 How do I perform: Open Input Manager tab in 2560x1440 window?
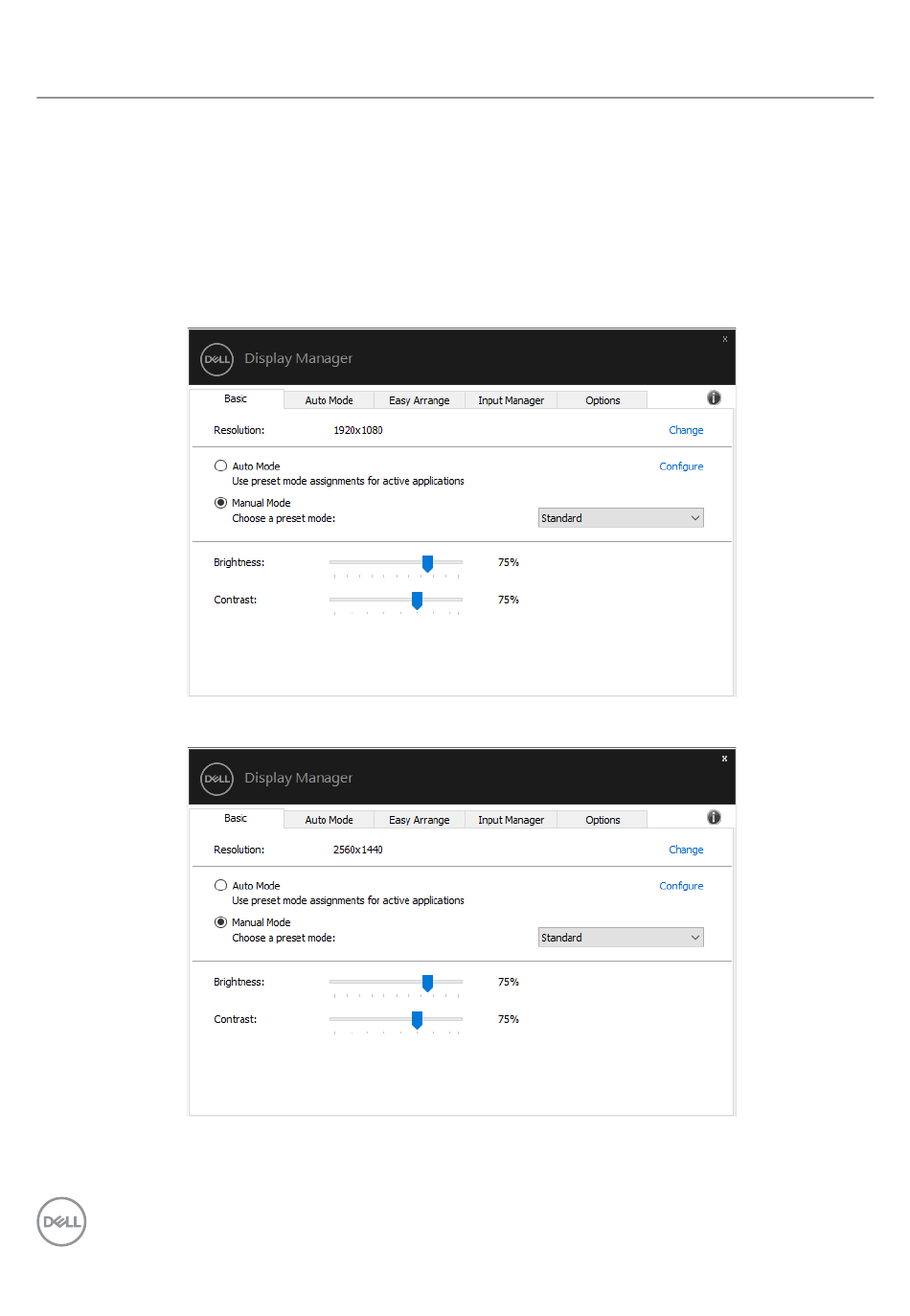point(511,820)
